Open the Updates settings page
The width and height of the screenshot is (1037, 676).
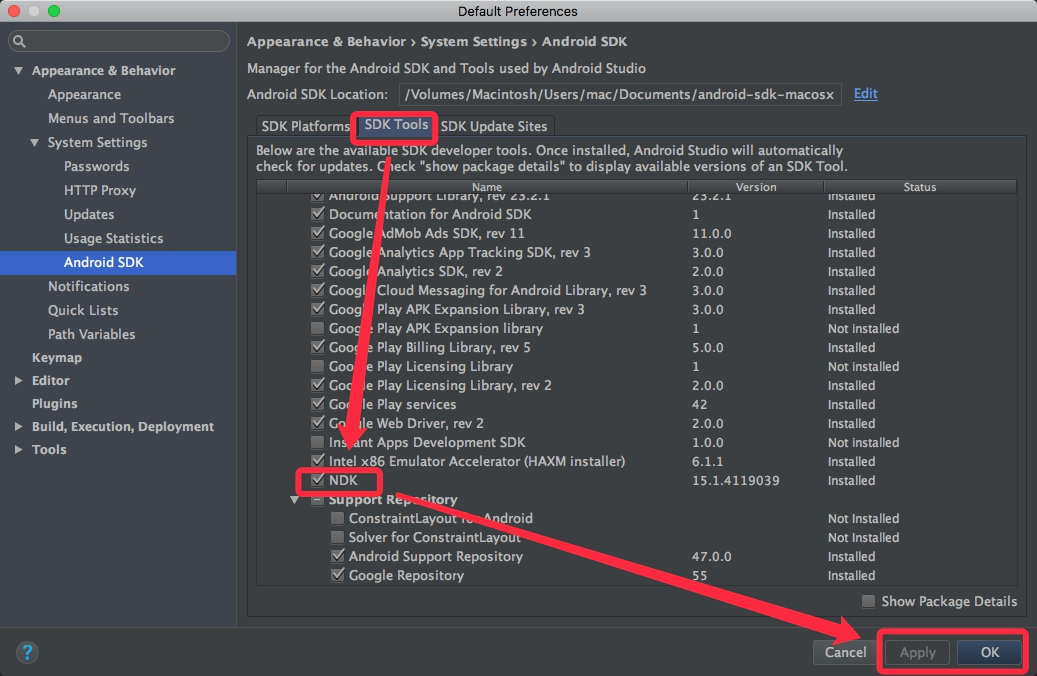[x=89, y=214]
